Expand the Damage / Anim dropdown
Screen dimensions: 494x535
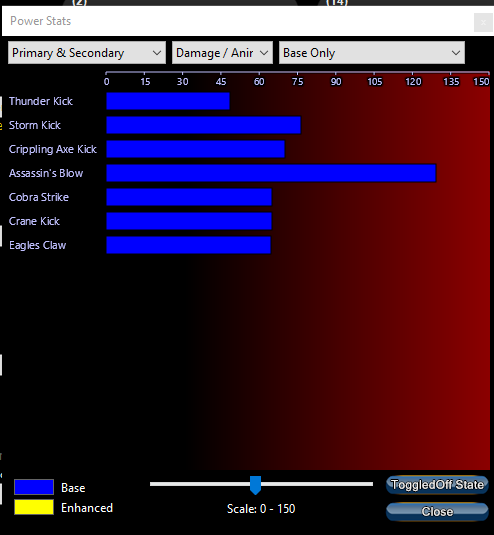click(222, 53)
